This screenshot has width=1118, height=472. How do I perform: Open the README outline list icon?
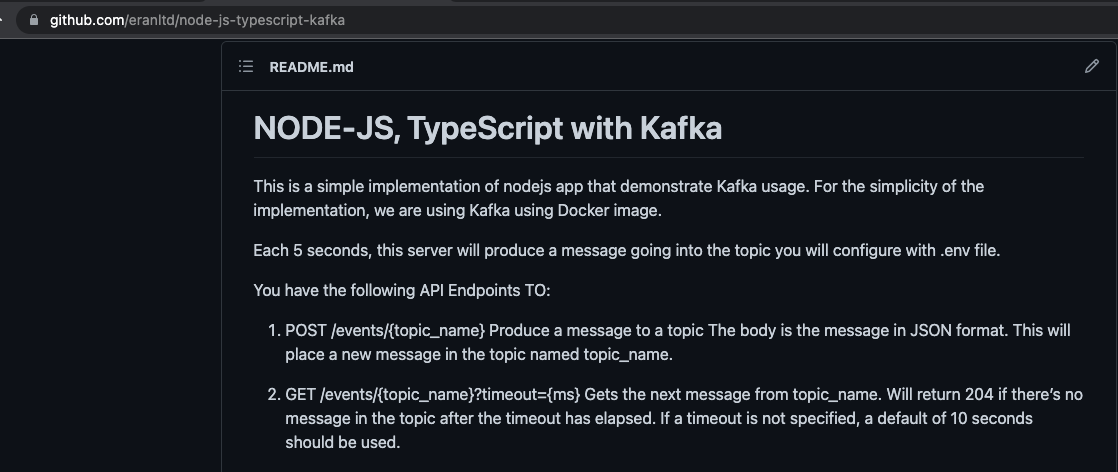click(246, 66)
